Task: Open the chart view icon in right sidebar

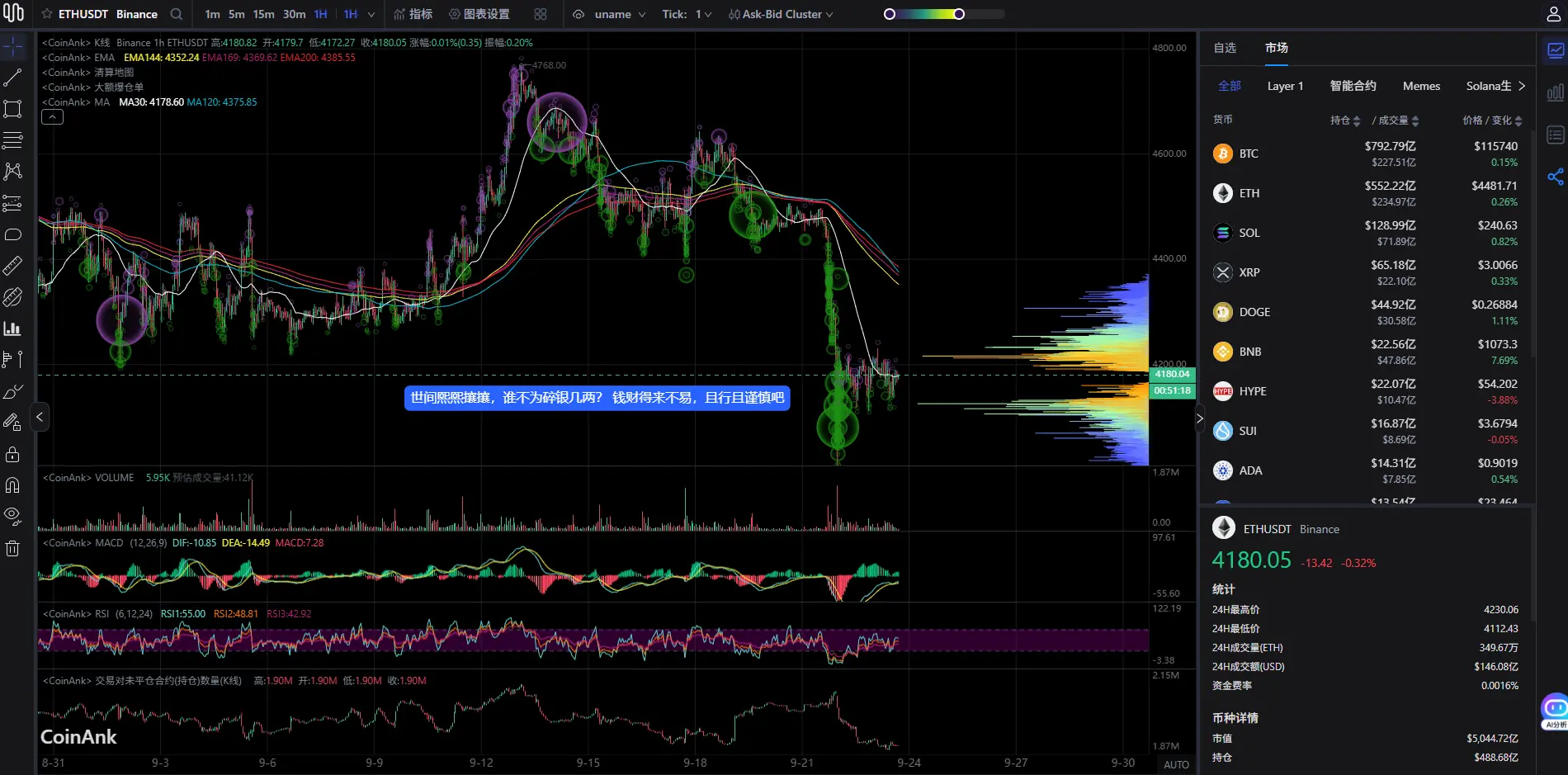Action: 1555,50
